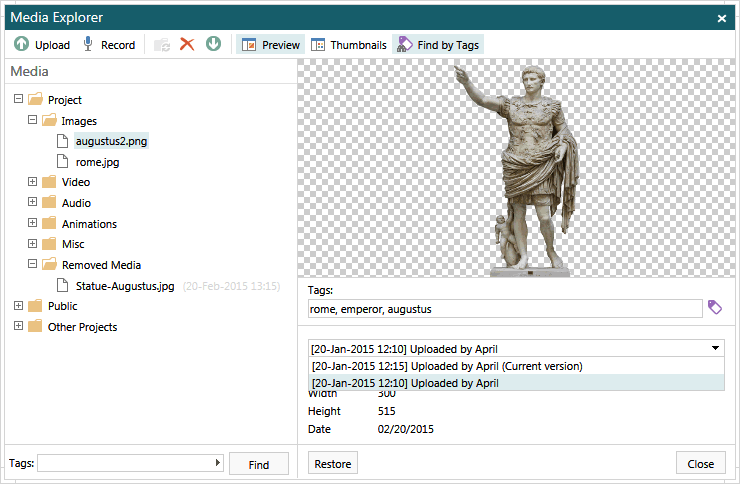
Task: Select the Other Projects folder label
Action: coord(82,327)
